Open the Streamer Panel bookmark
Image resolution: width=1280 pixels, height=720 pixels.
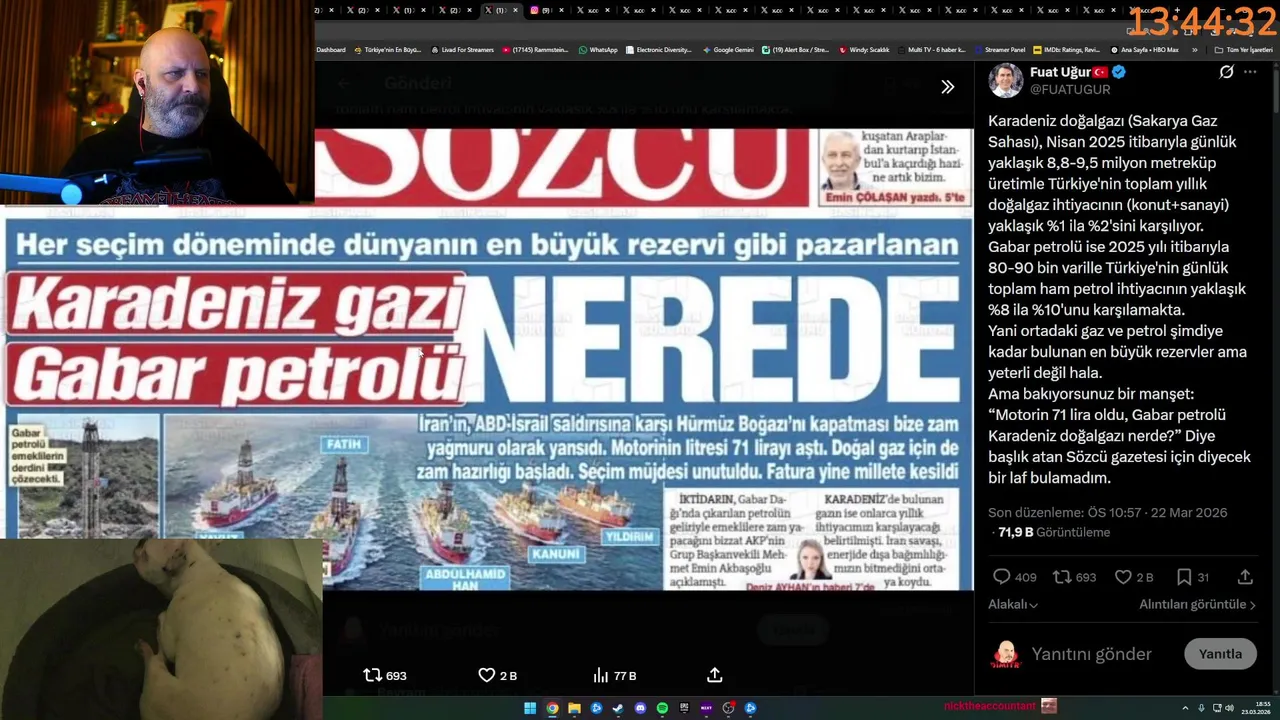point(1000,49)
